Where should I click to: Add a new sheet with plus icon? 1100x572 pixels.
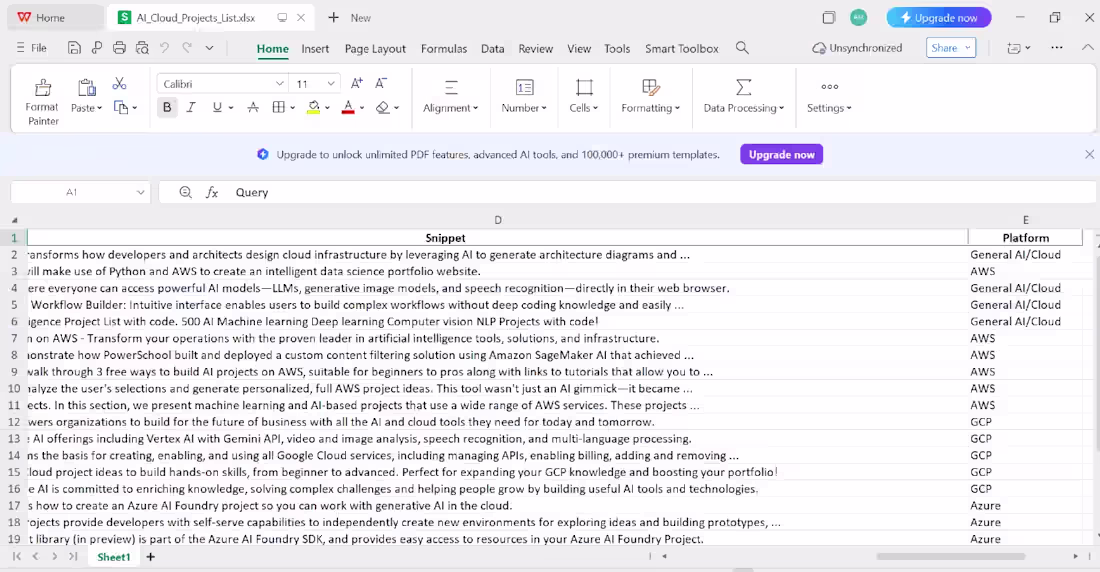[150, 557]
